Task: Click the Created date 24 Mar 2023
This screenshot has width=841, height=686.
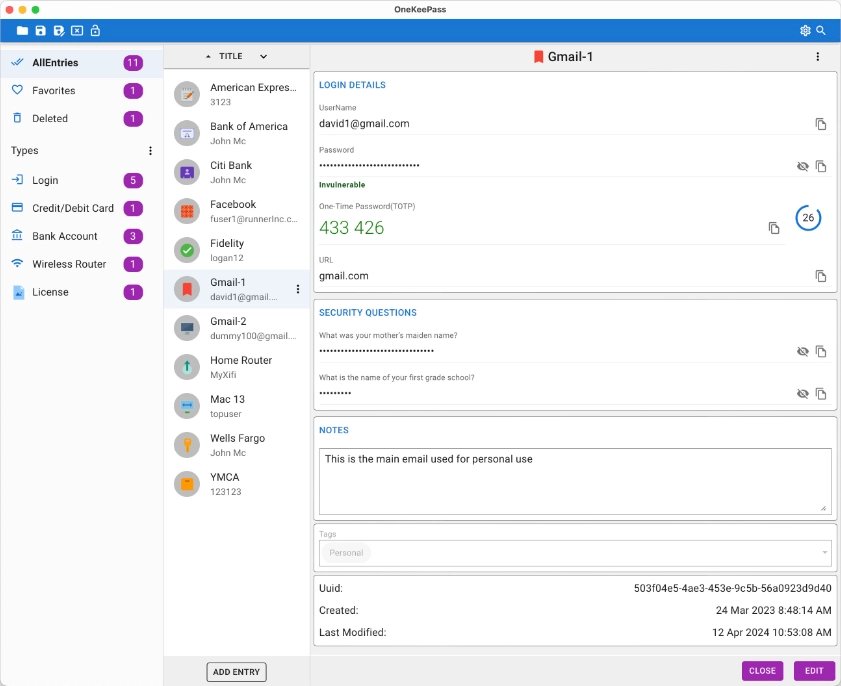Action: (x=773, y=610)
